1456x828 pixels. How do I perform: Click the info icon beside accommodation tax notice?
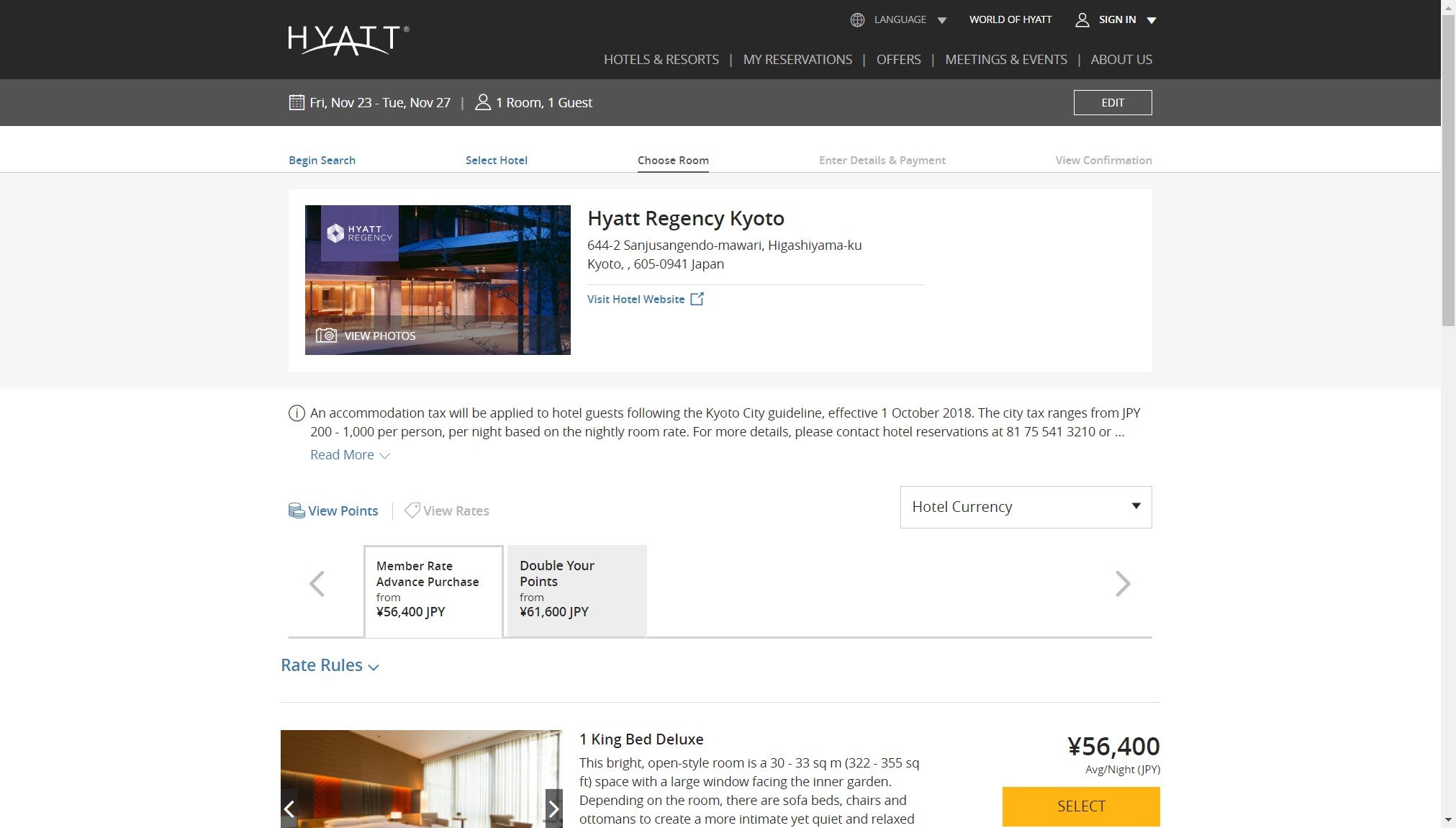pos(297,413)
